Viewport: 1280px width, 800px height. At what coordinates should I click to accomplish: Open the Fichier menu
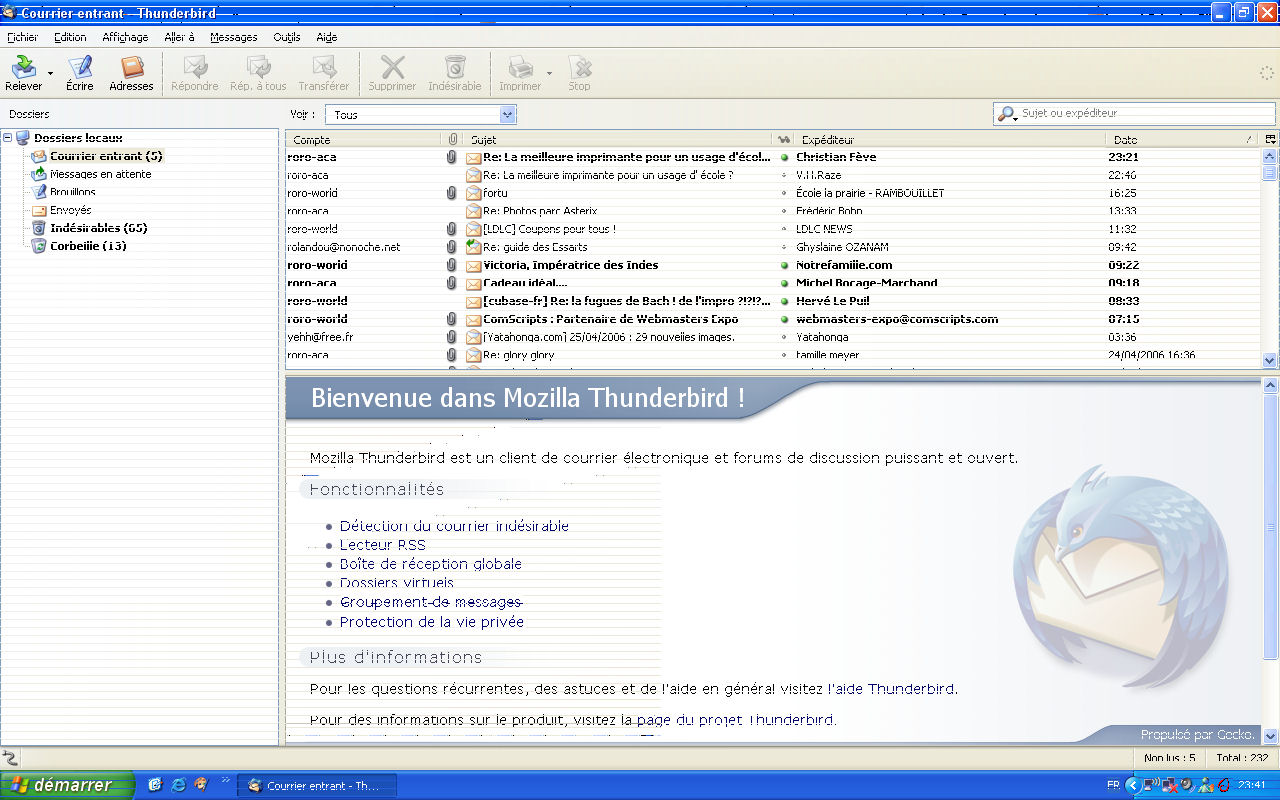pos(22,37)
